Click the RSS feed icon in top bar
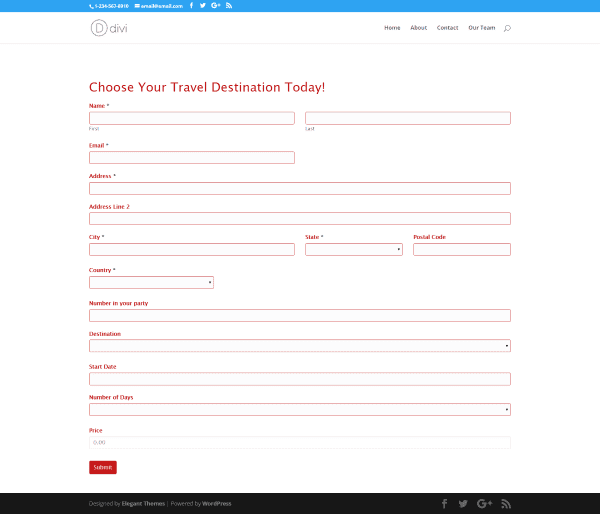Image resolution: width=600 pixels, height=514 pixels. pyautogui.click(x=229, y=5)
